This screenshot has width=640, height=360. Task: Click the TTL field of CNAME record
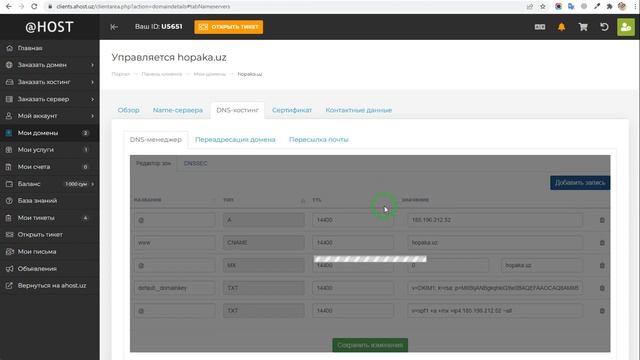[x=353, y=243]
